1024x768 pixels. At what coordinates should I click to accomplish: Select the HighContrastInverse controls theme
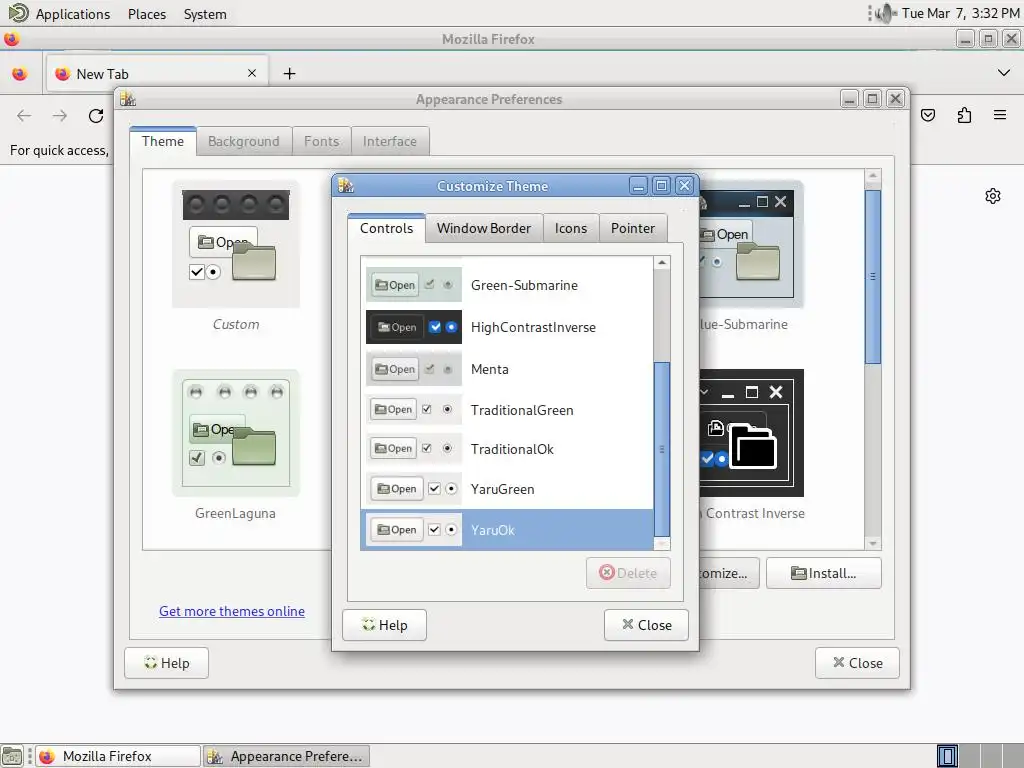(507, 327)
